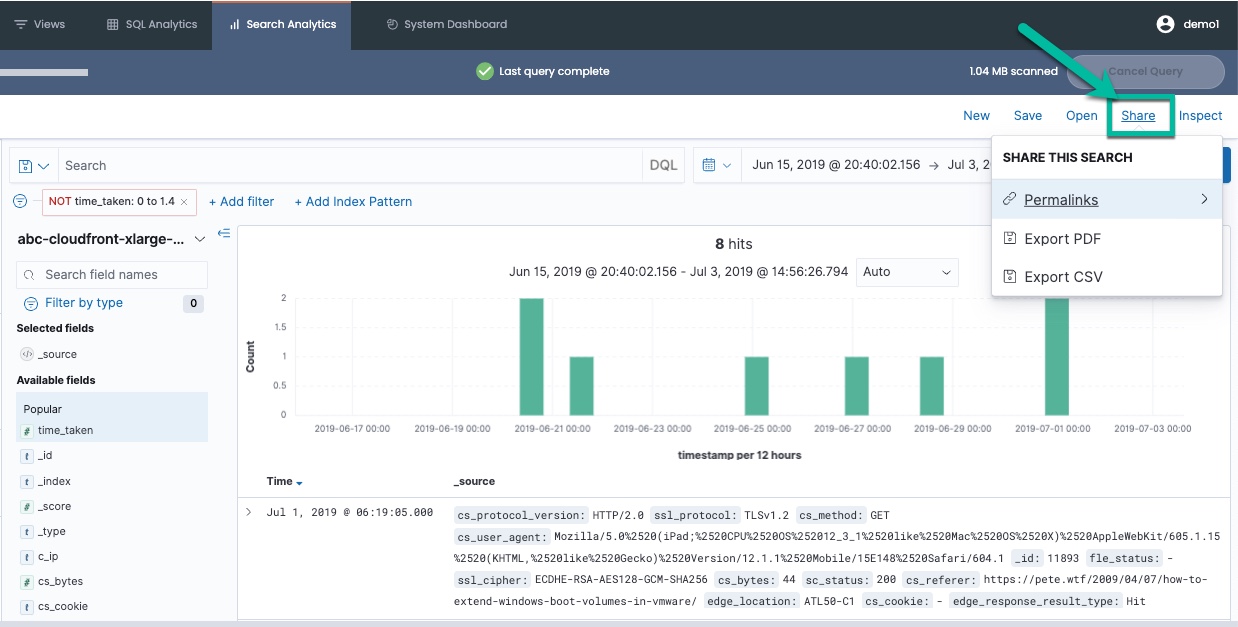The width and height of the screenshot is (1238, 627).
Task: Click the link icon beside Permalinks
Action: [1010, 200]
